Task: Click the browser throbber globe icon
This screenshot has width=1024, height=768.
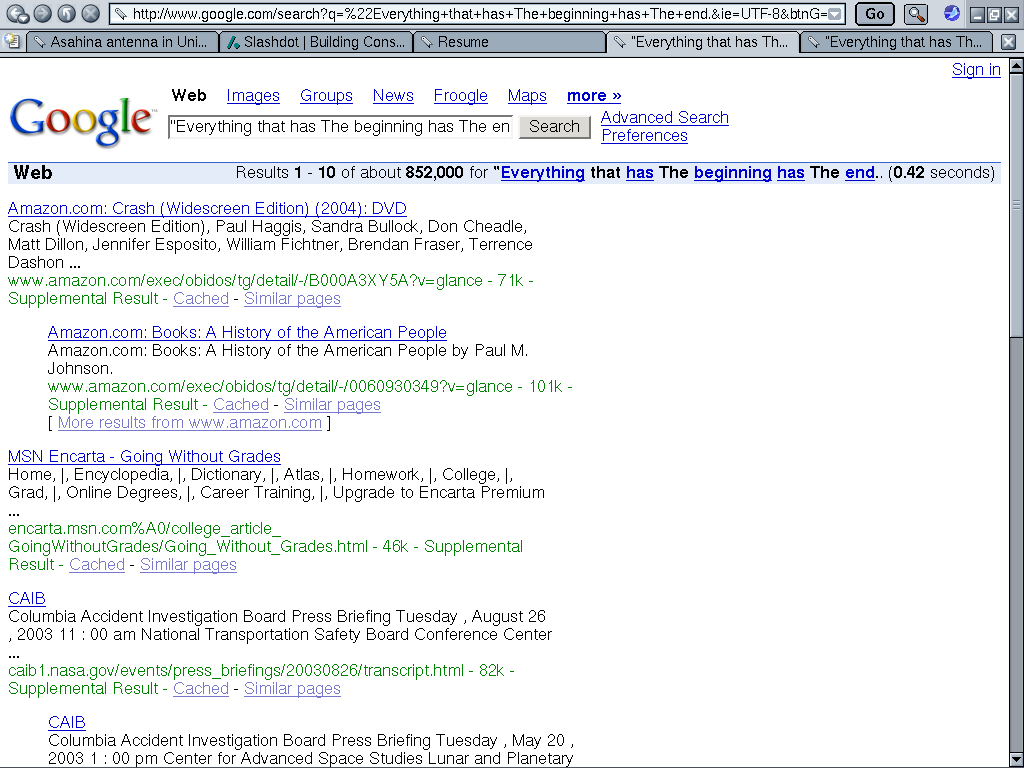Action: [x=952, y=13]
